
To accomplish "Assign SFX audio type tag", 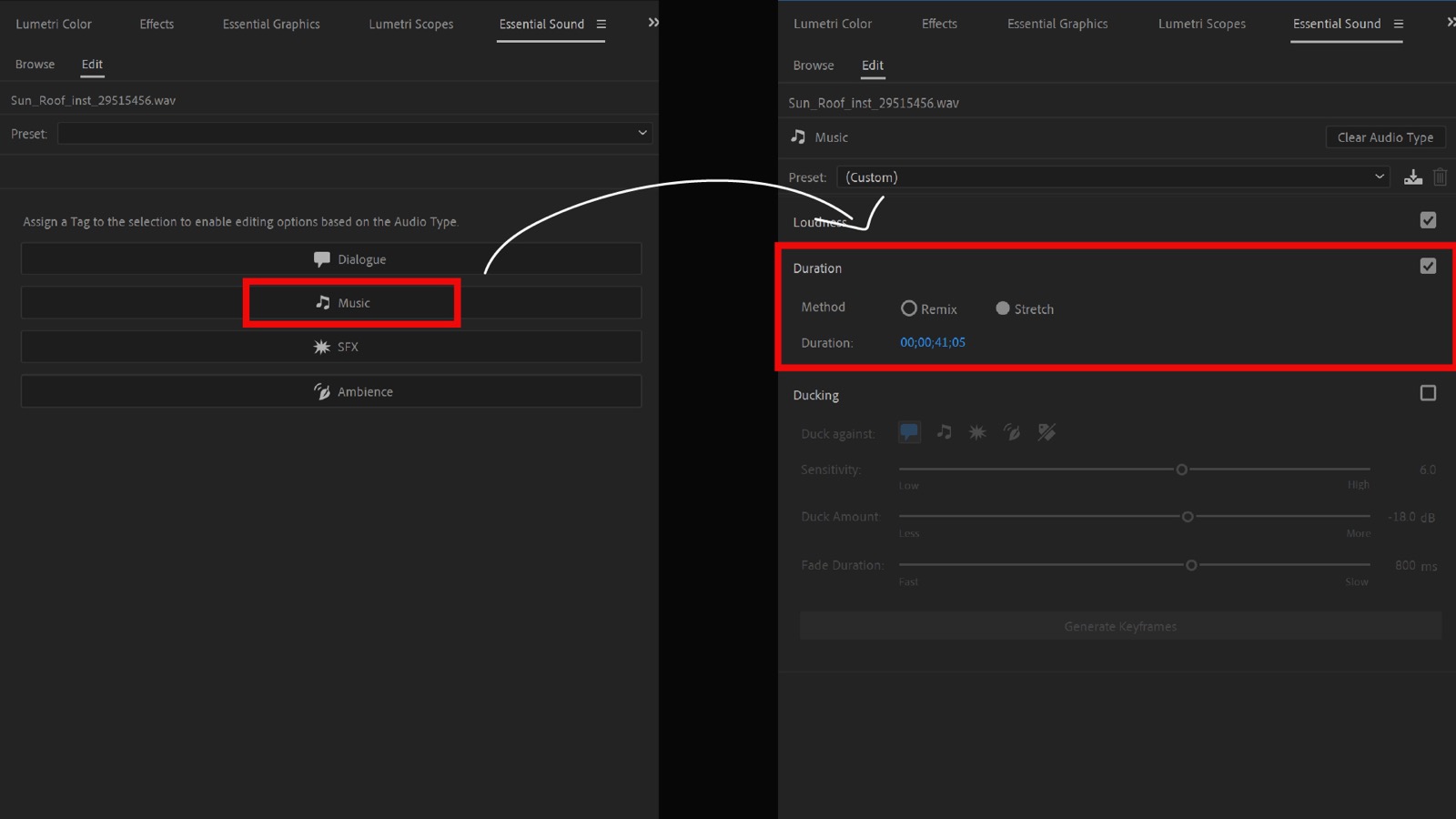I will coord(331,347).
